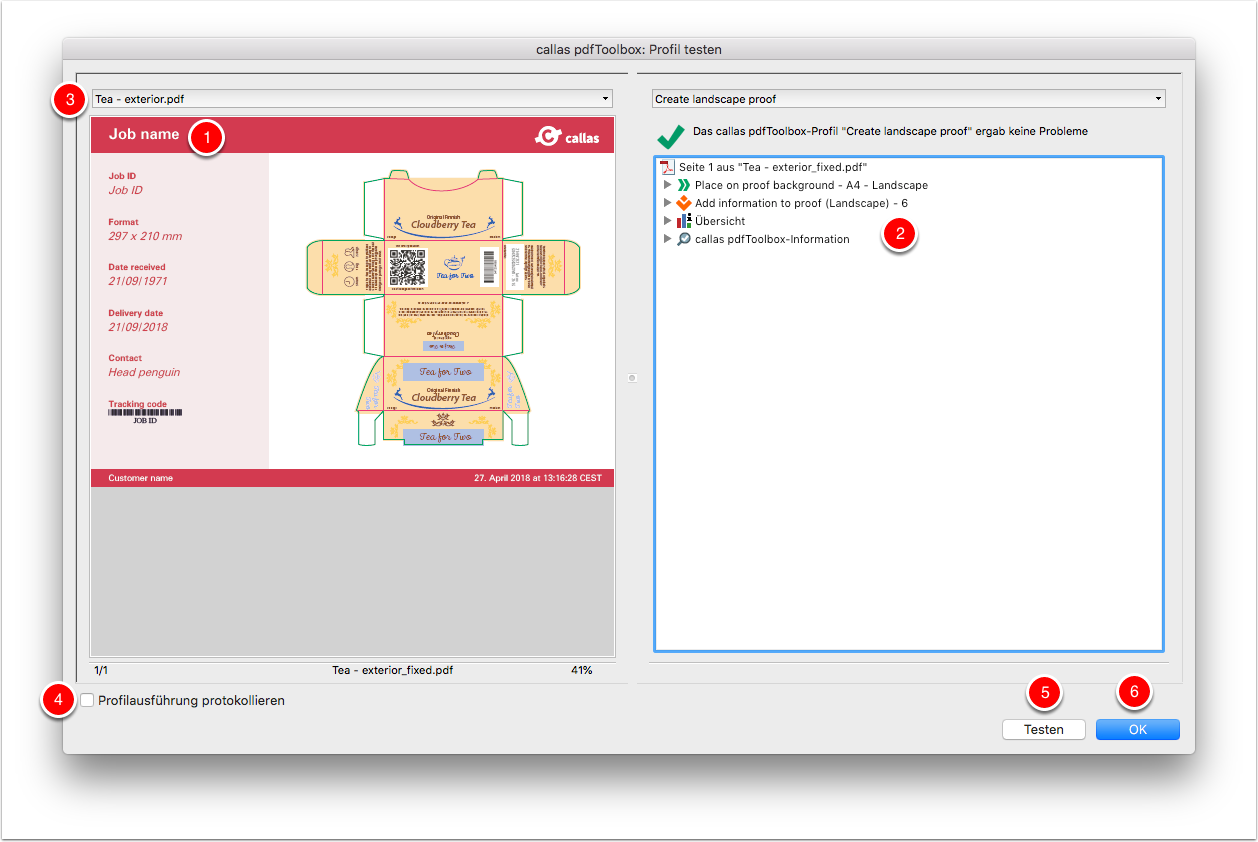Expand the Place on proof background entry
Image resolution: width=1258 pixels, height=842 pixels.
pyautogui.click(x=667, y=185)
